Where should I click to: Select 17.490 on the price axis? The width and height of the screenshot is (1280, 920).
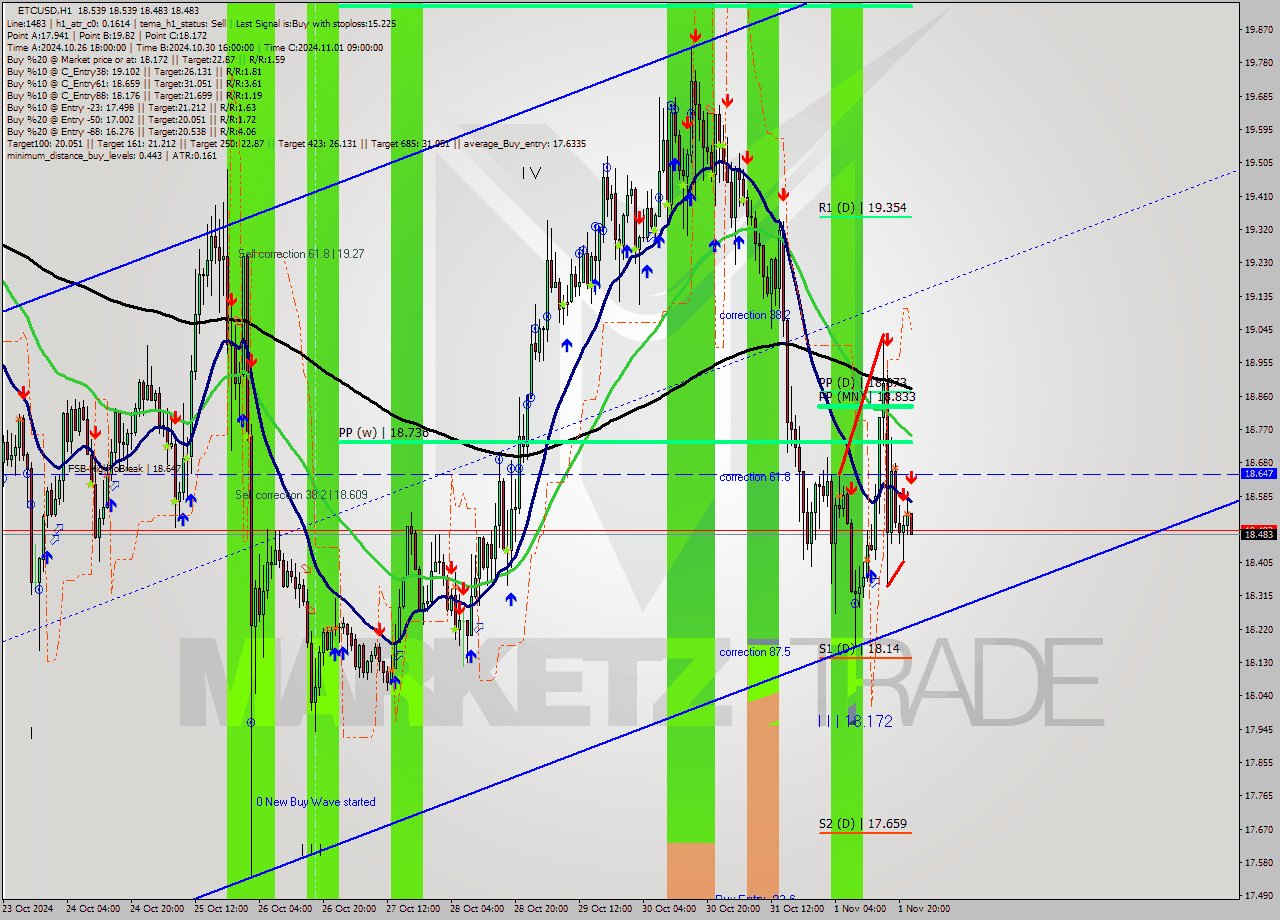point(1257,895)
